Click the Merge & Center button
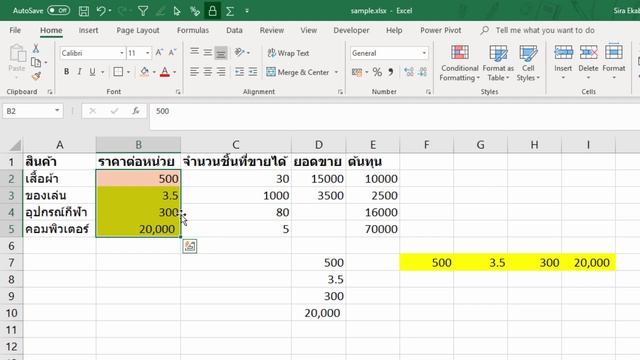This screenshot has width=640, height=360. click(298, 72)
